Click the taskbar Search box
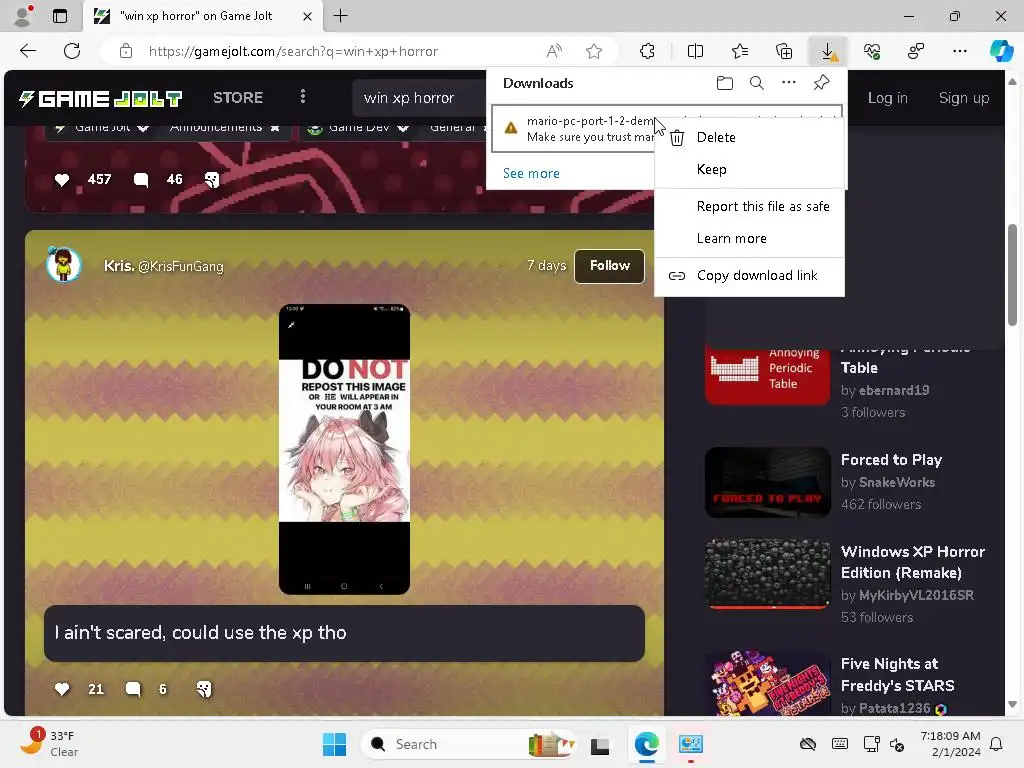Screen dimensions: 1024x768 pos(469,744)
